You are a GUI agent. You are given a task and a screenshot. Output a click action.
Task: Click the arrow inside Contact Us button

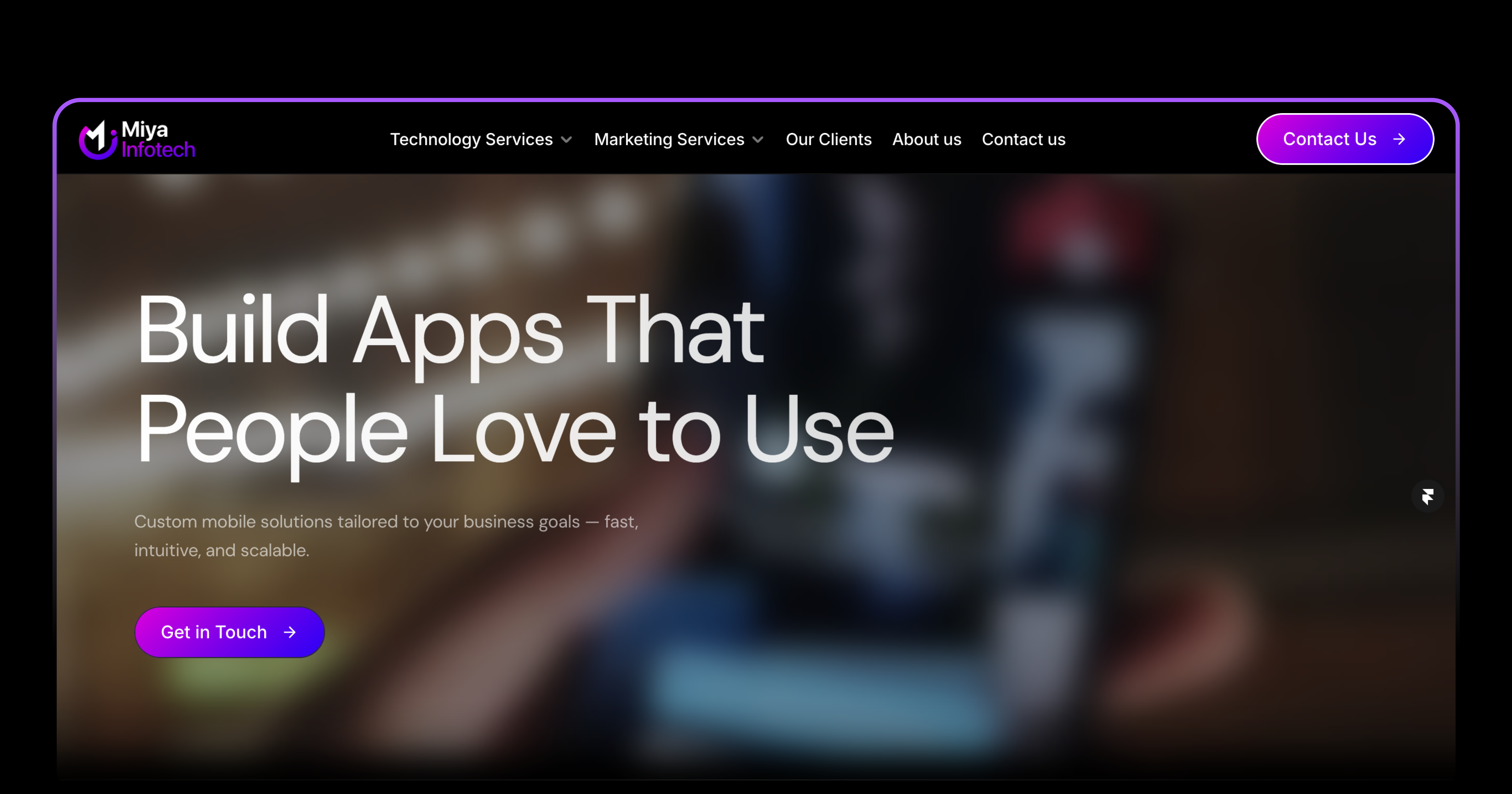coord(1399,139)
